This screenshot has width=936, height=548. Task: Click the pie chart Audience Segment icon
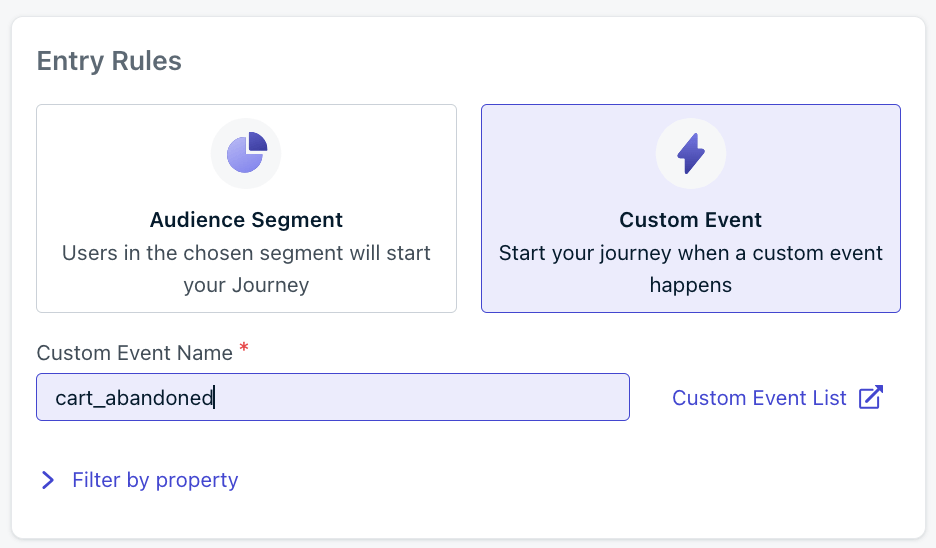(x=247, y=153)
